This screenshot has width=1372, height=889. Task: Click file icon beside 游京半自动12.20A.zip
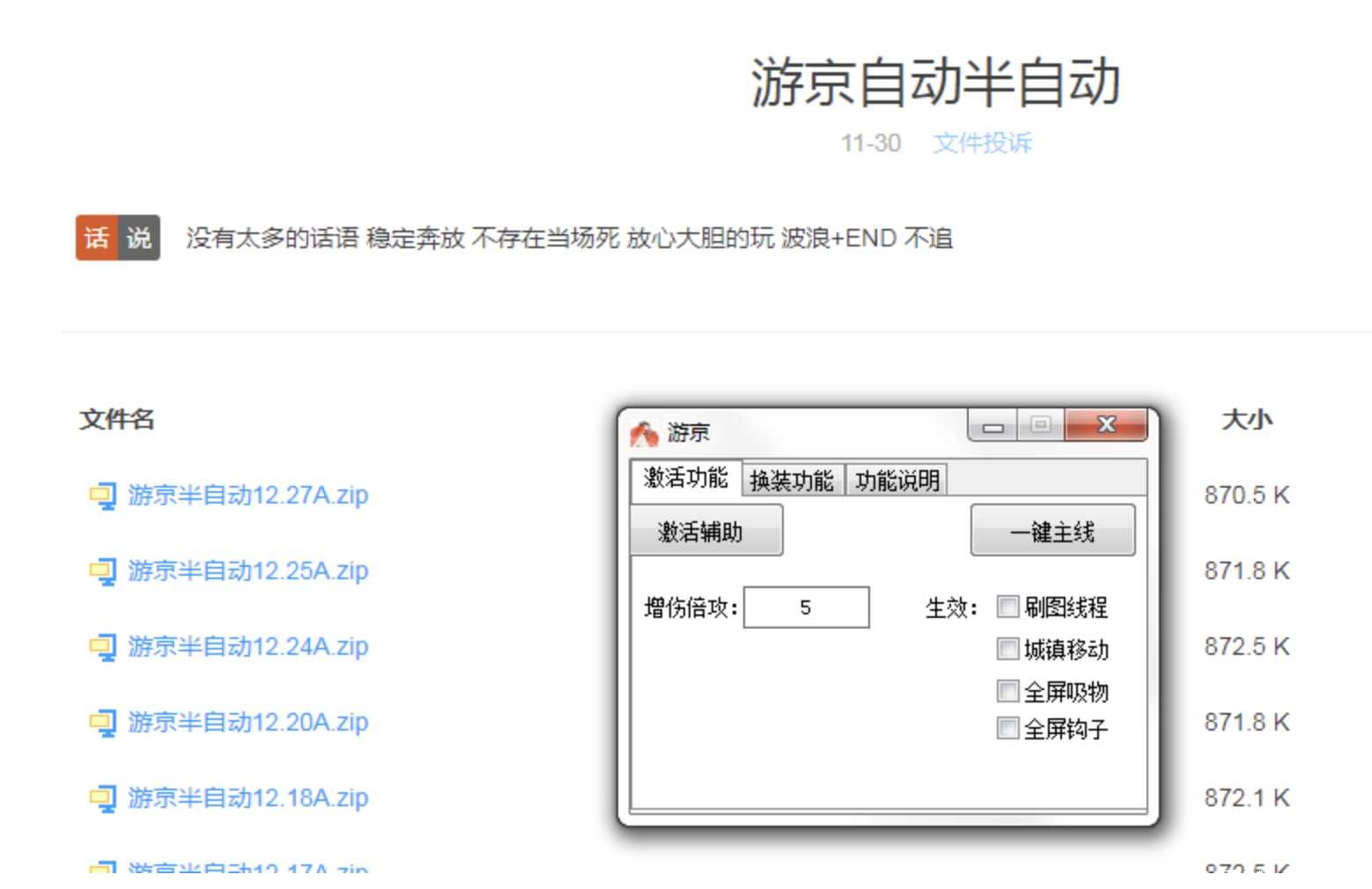tap(102, 724)
